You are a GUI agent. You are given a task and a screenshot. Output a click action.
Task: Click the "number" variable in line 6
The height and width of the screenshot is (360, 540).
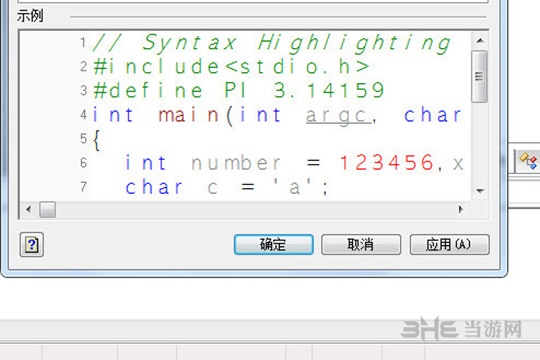pyautogui.click(x=236, y=163)
